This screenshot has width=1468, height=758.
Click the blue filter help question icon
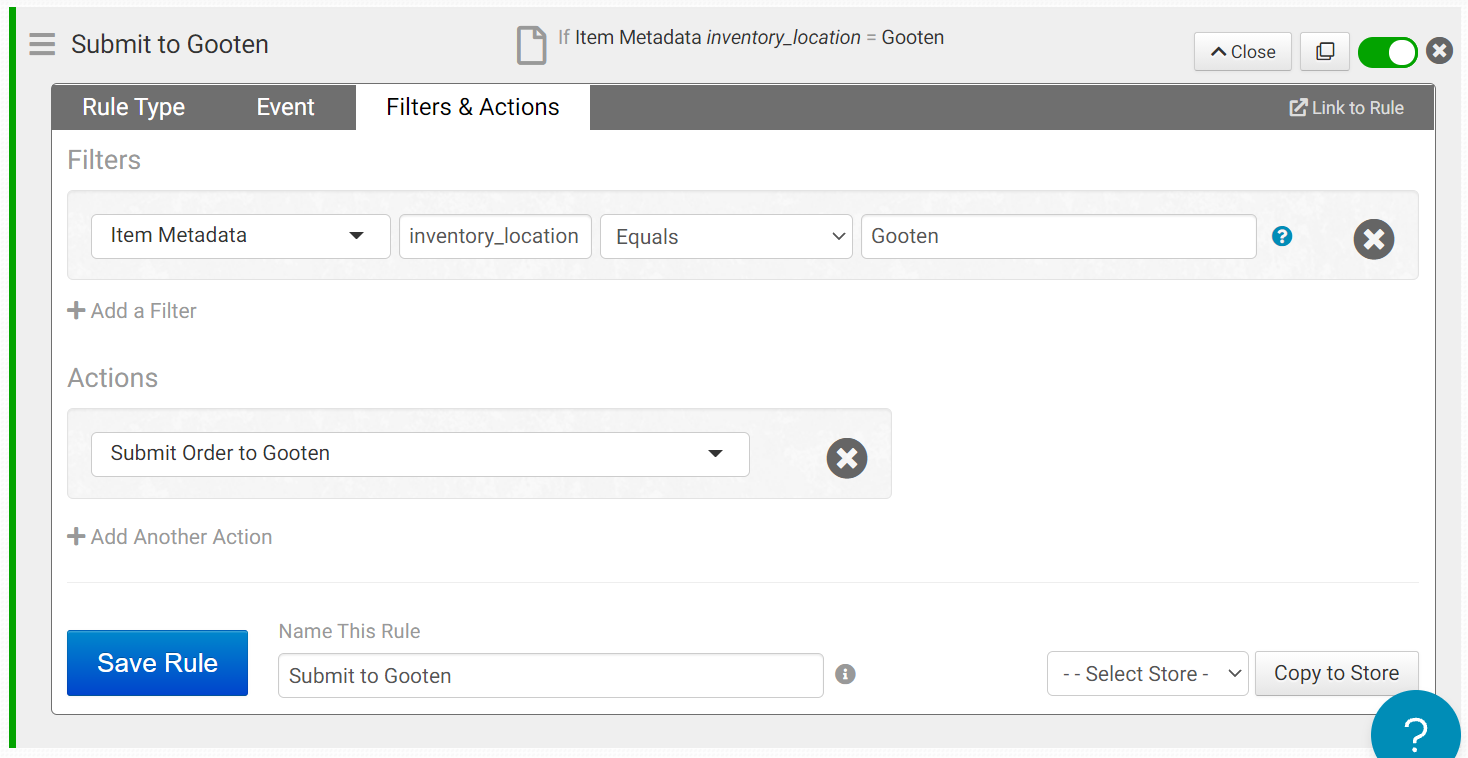[1282, 237]
